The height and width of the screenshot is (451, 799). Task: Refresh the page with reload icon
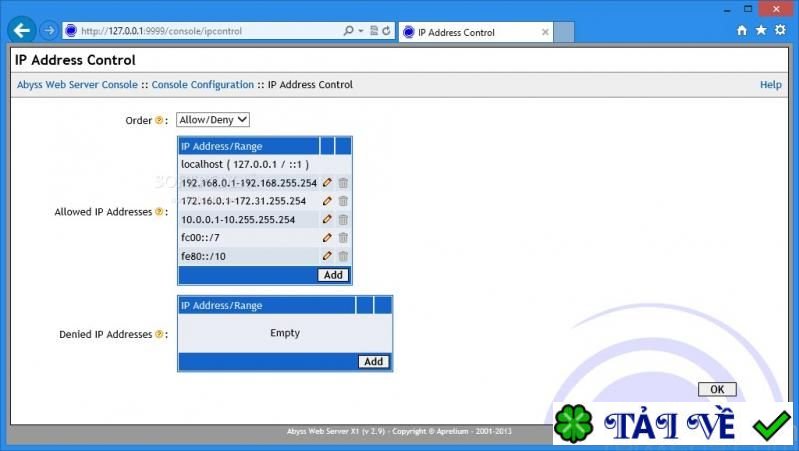coord(386,31)
